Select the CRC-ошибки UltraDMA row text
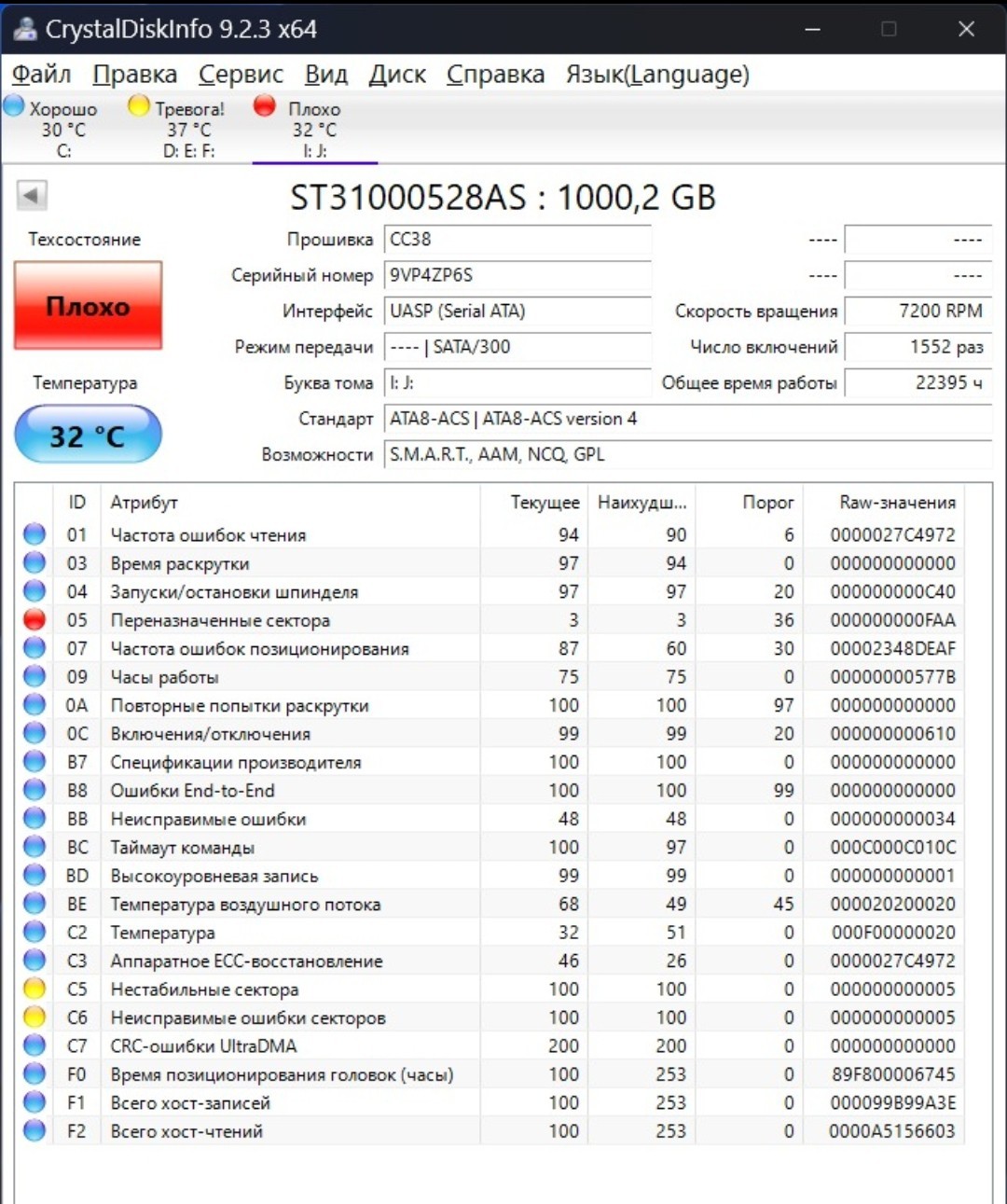Screen dimensions: 1007x1204 [203, 1046]
